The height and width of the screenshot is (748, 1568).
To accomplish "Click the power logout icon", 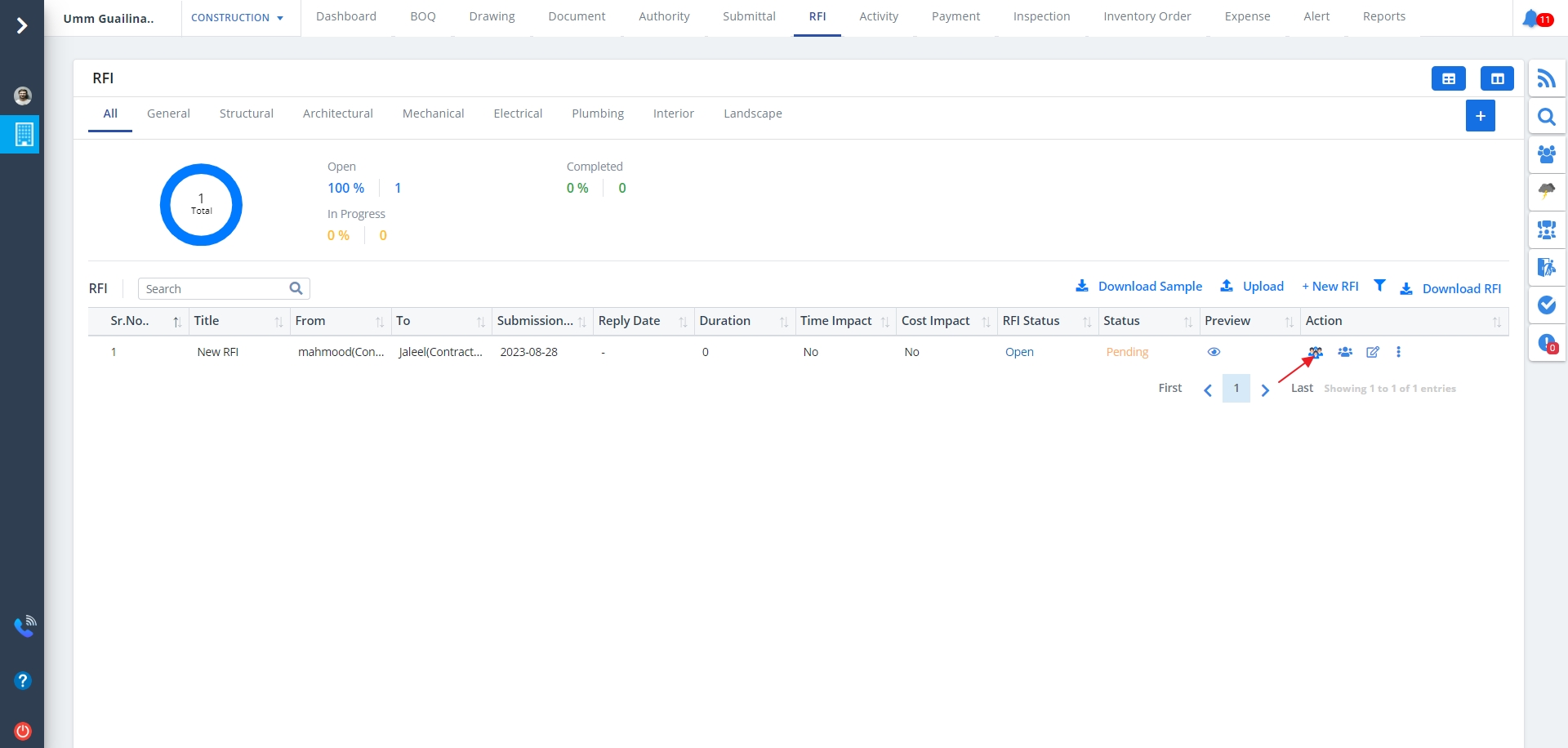I will click(x=23, y=731).
